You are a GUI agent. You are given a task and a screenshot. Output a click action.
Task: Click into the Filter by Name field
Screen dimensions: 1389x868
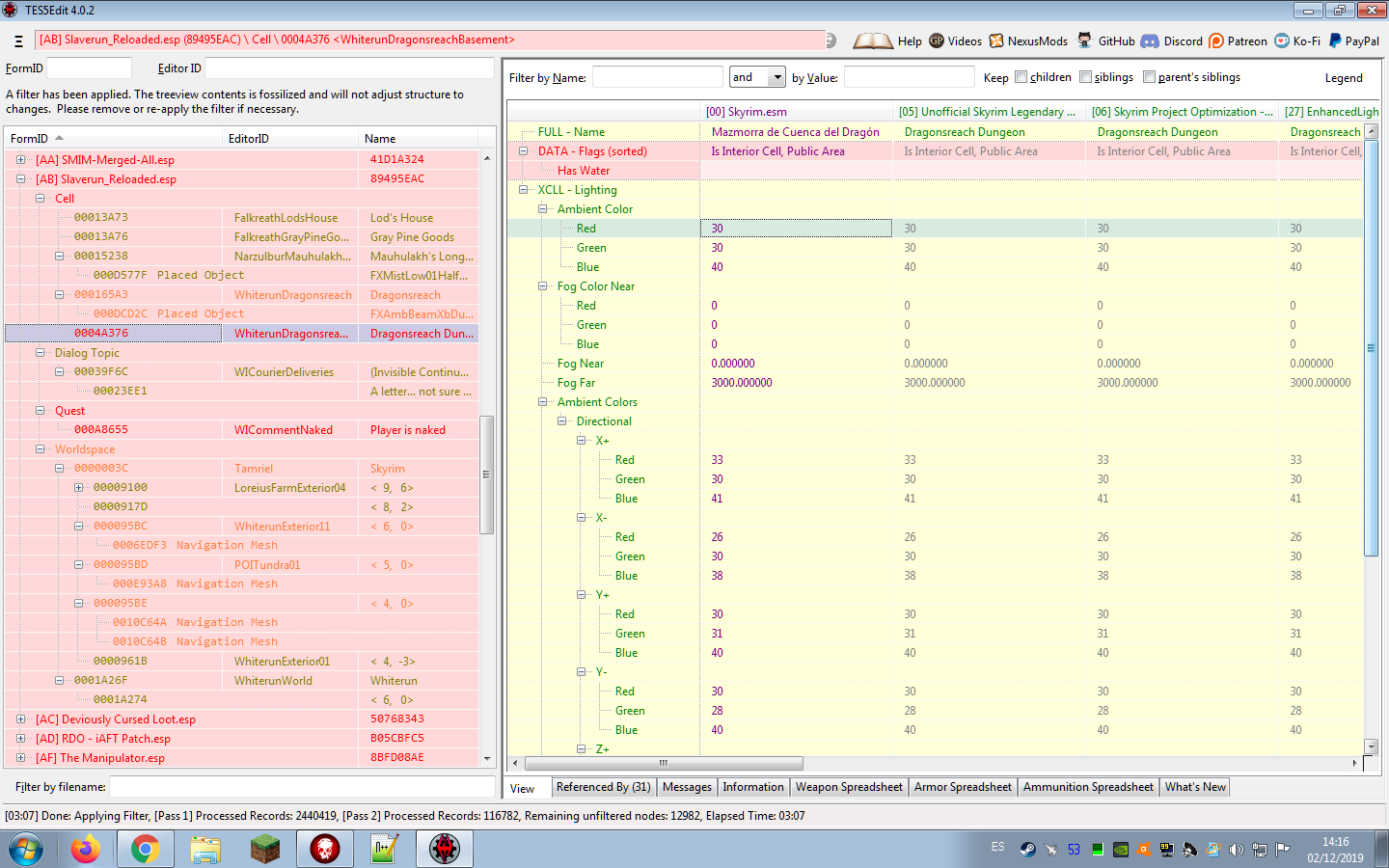pos(657,77)
